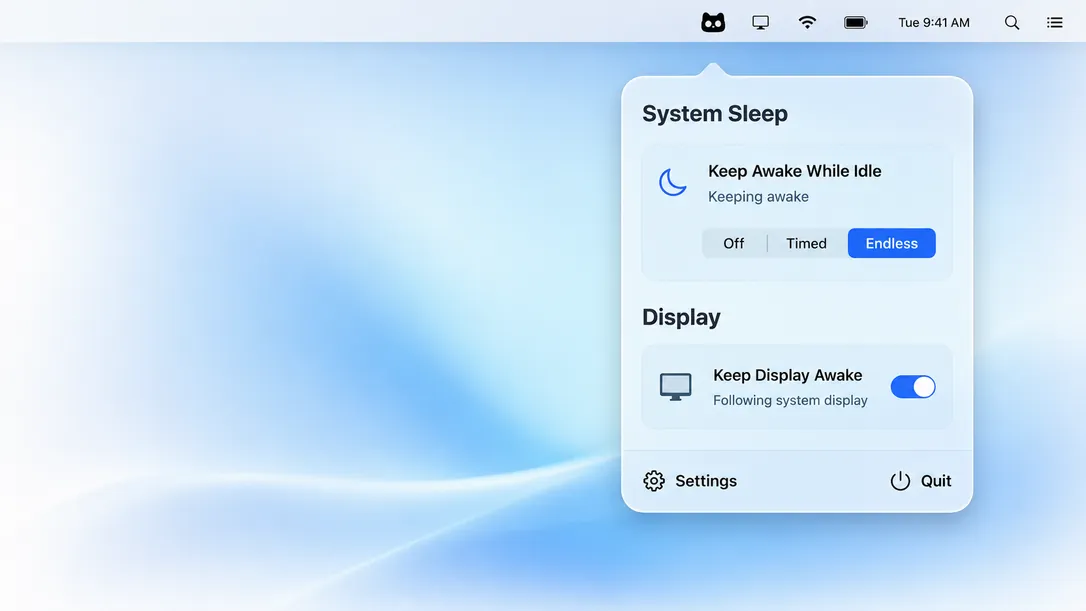The width and height of the screenshot is (1086, 611).
Task: Click the Settings gear icon
Action: (654, 481)
